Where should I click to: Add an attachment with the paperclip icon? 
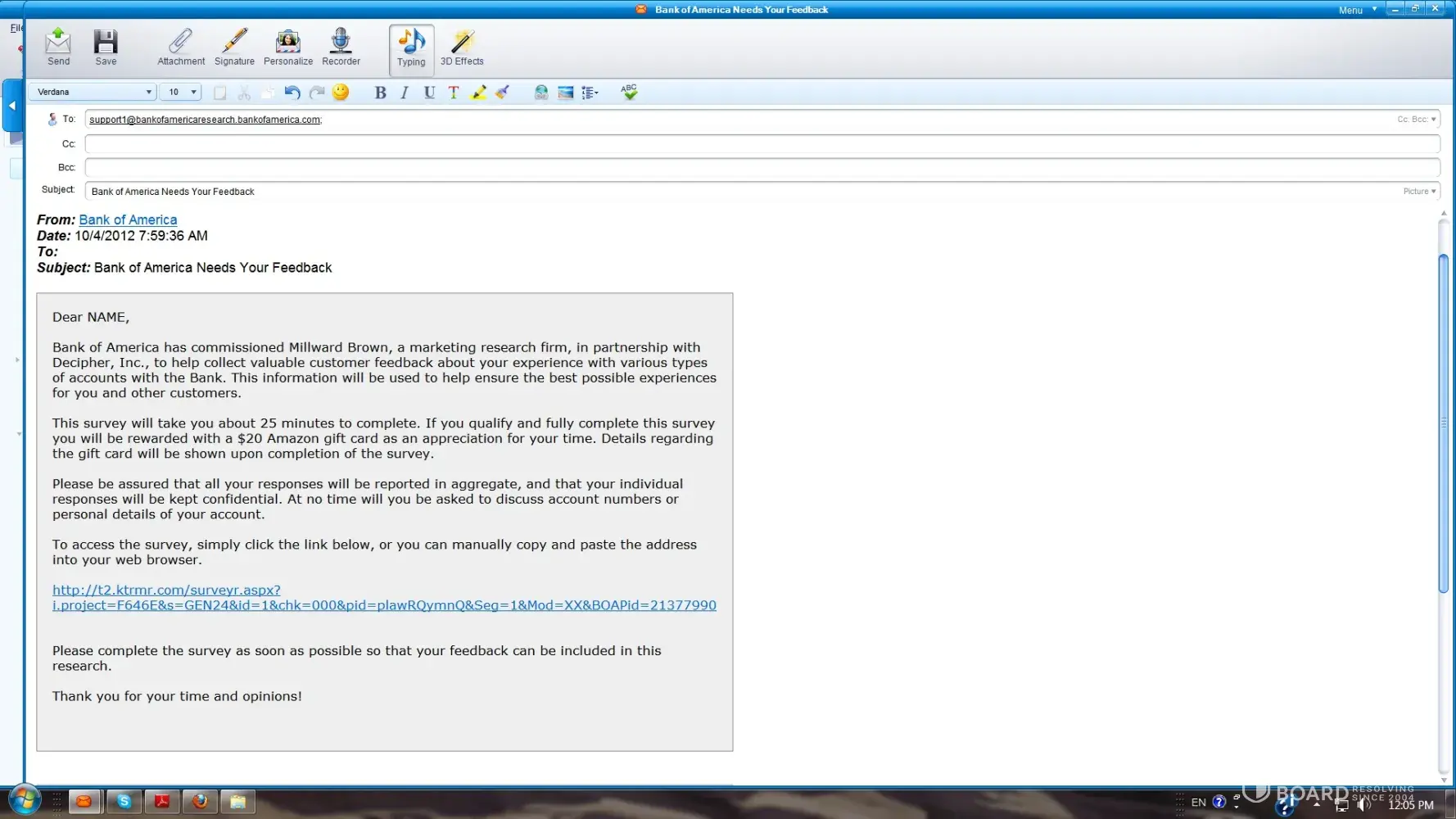(181, 47)
